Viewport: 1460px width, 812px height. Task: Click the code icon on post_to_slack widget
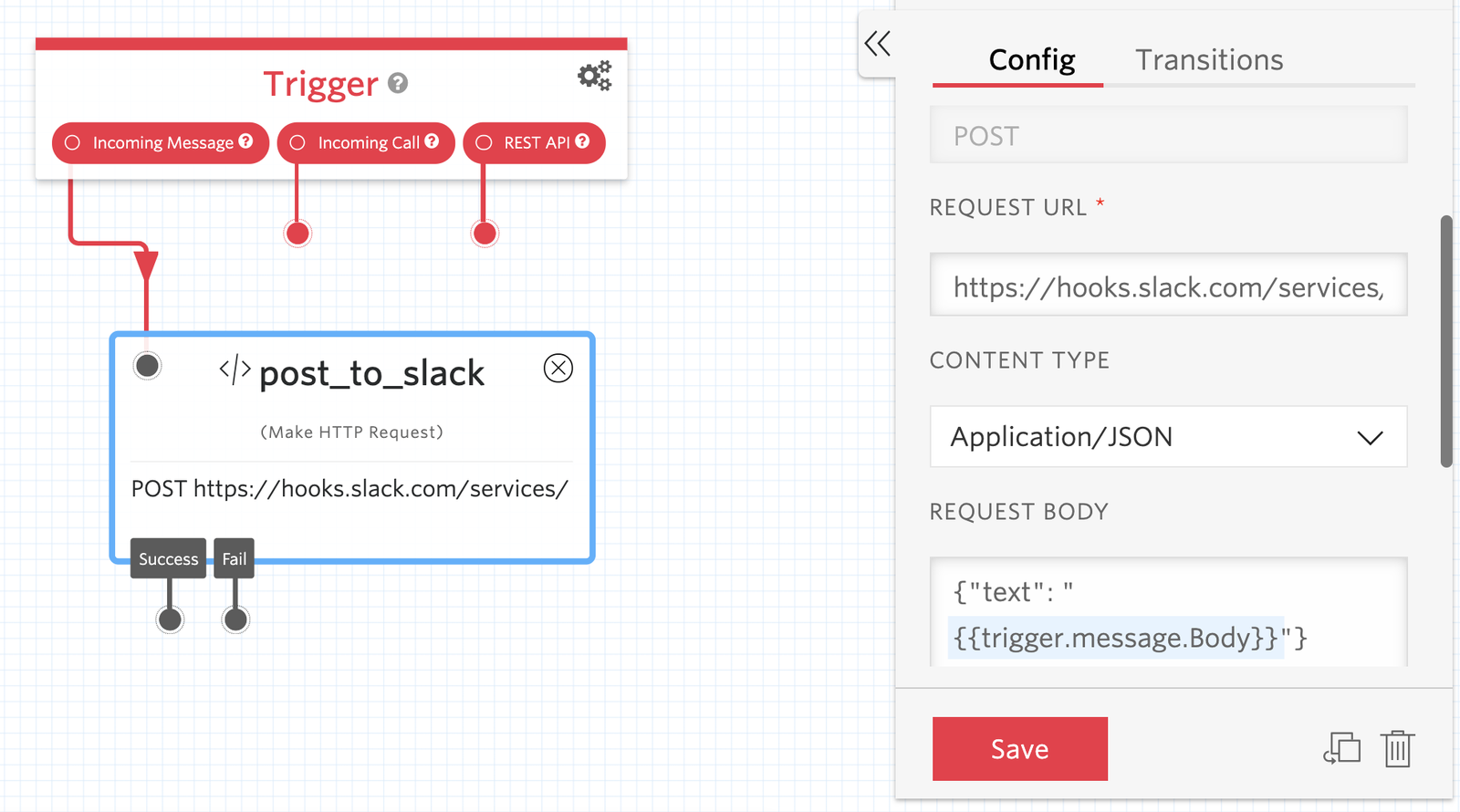click(234, 371)
